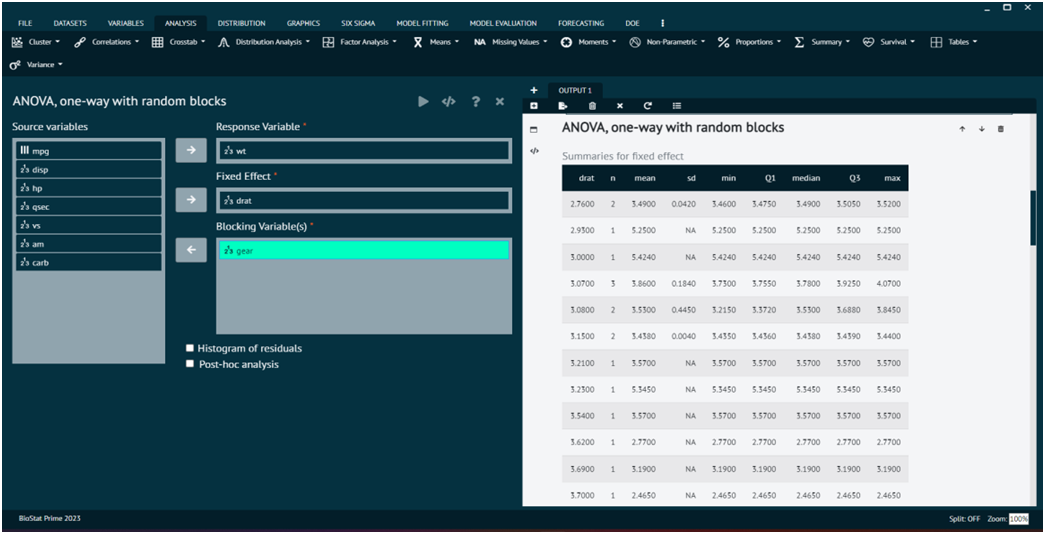Screen dimensions: 1045x534
Task: Enable Histogram of residuals checkbox
Action: point(190,348)
